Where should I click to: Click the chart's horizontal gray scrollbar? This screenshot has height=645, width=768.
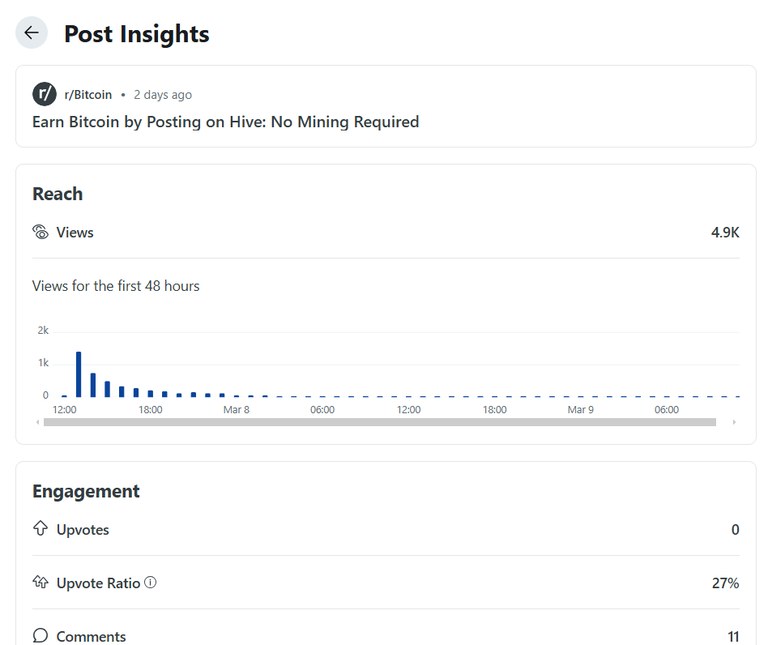pyautogui.click(x=380, y=422)
